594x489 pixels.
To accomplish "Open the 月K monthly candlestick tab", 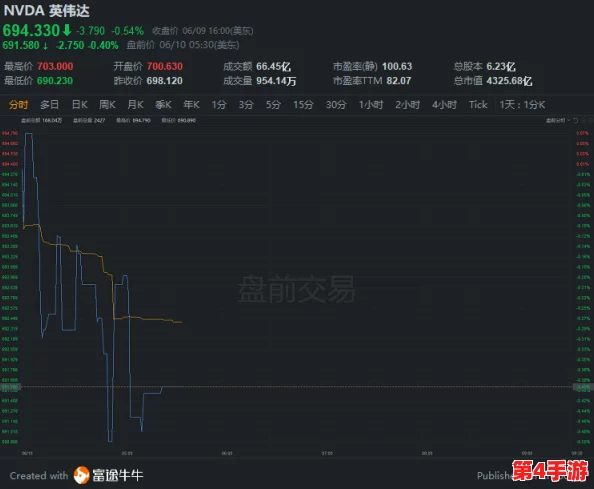I will (135, 105).
